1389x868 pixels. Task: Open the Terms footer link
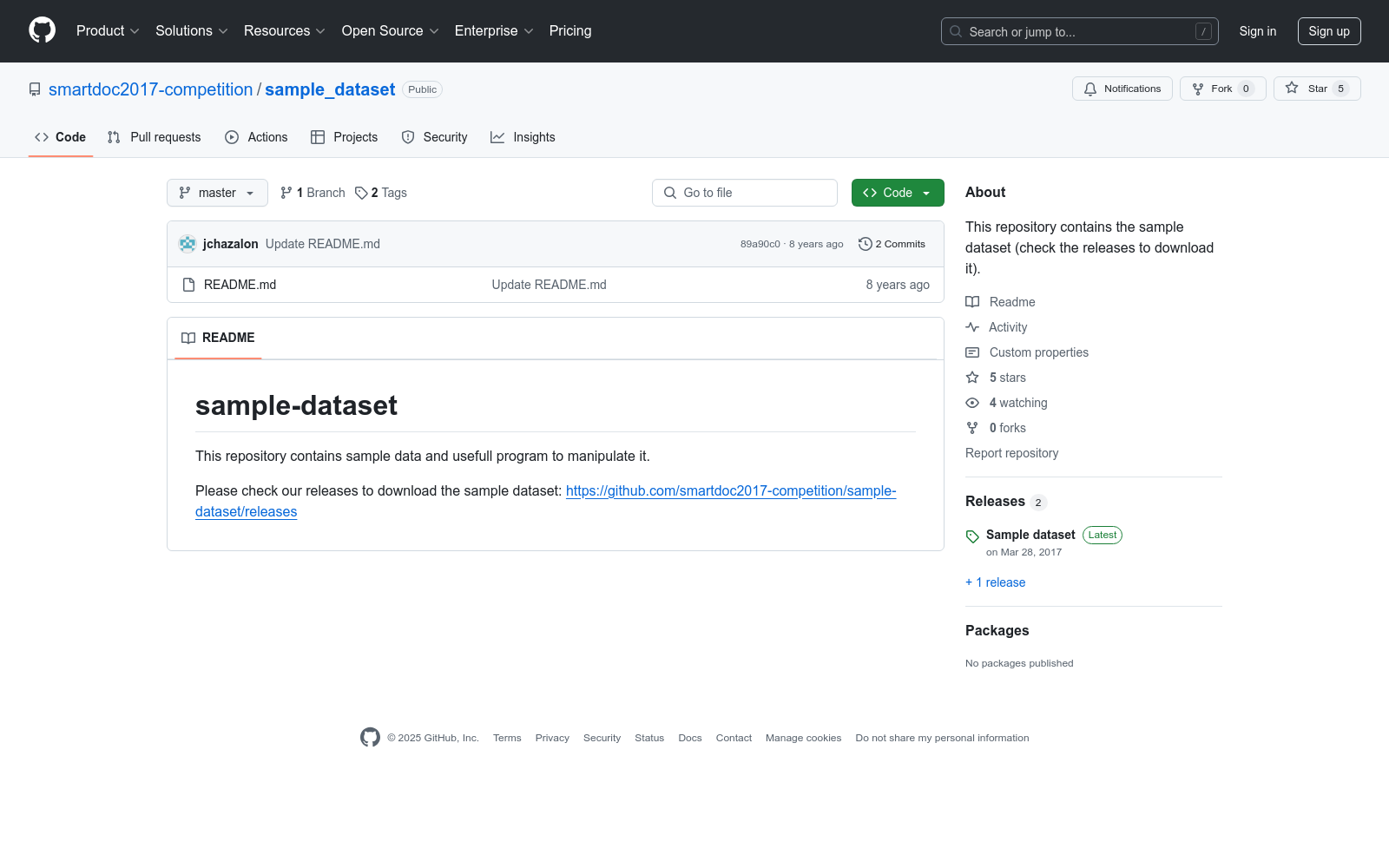click(x=507, y=738)
